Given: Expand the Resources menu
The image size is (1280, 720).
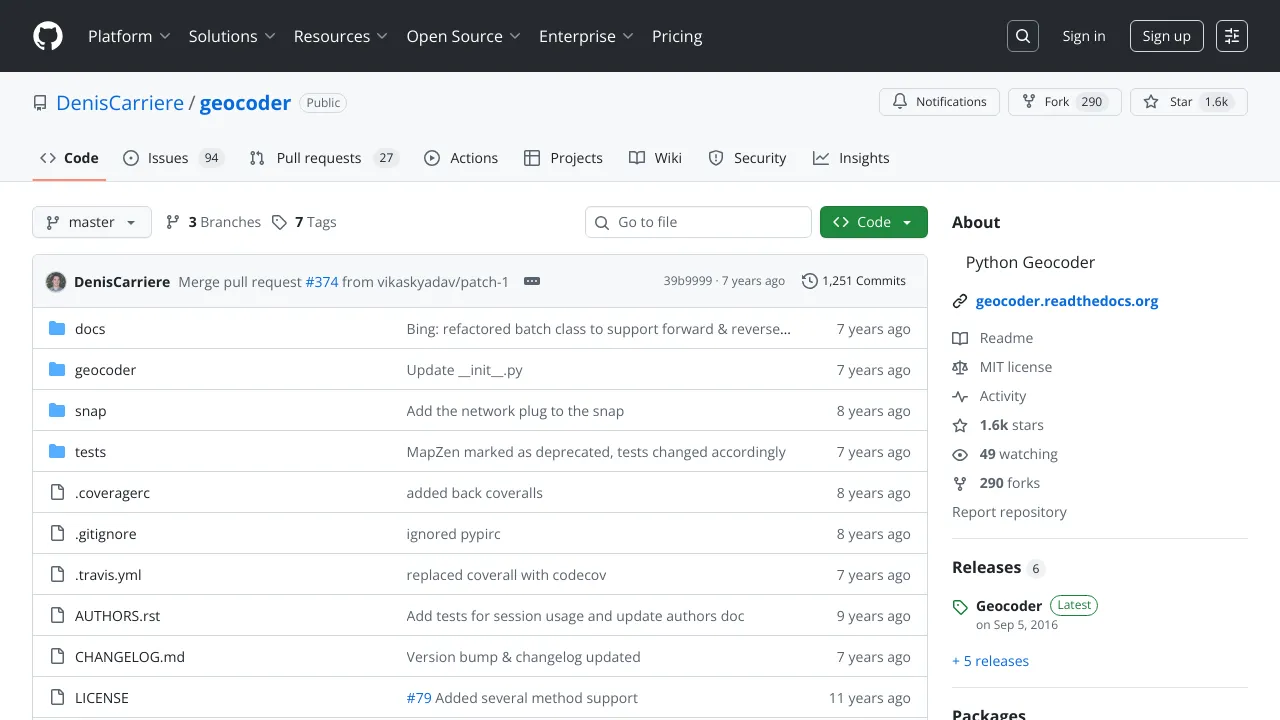Looking at the screenshot, I should [x=341, y=36].
